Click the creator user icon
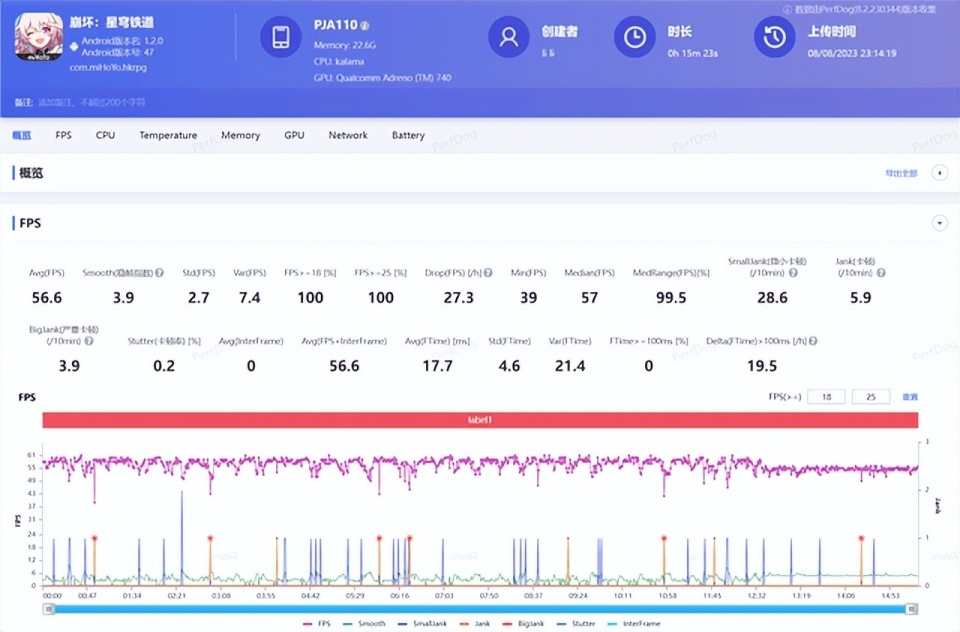The image size is (960, 632). coord(508,37)
